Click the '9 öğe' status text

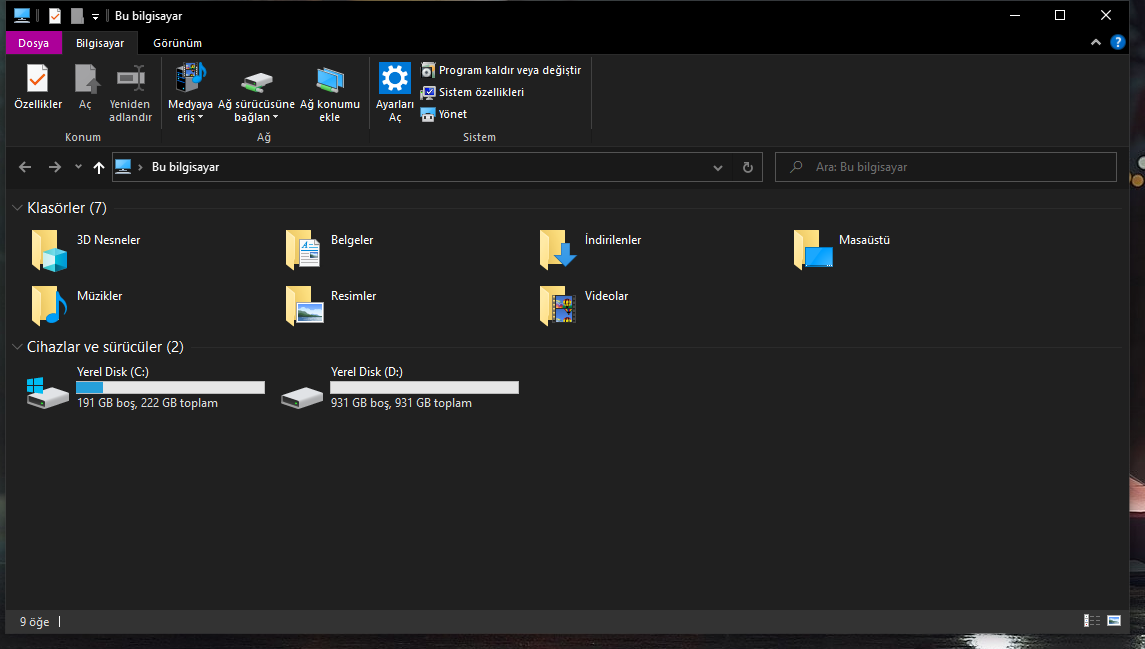click(x=34, y=622)
